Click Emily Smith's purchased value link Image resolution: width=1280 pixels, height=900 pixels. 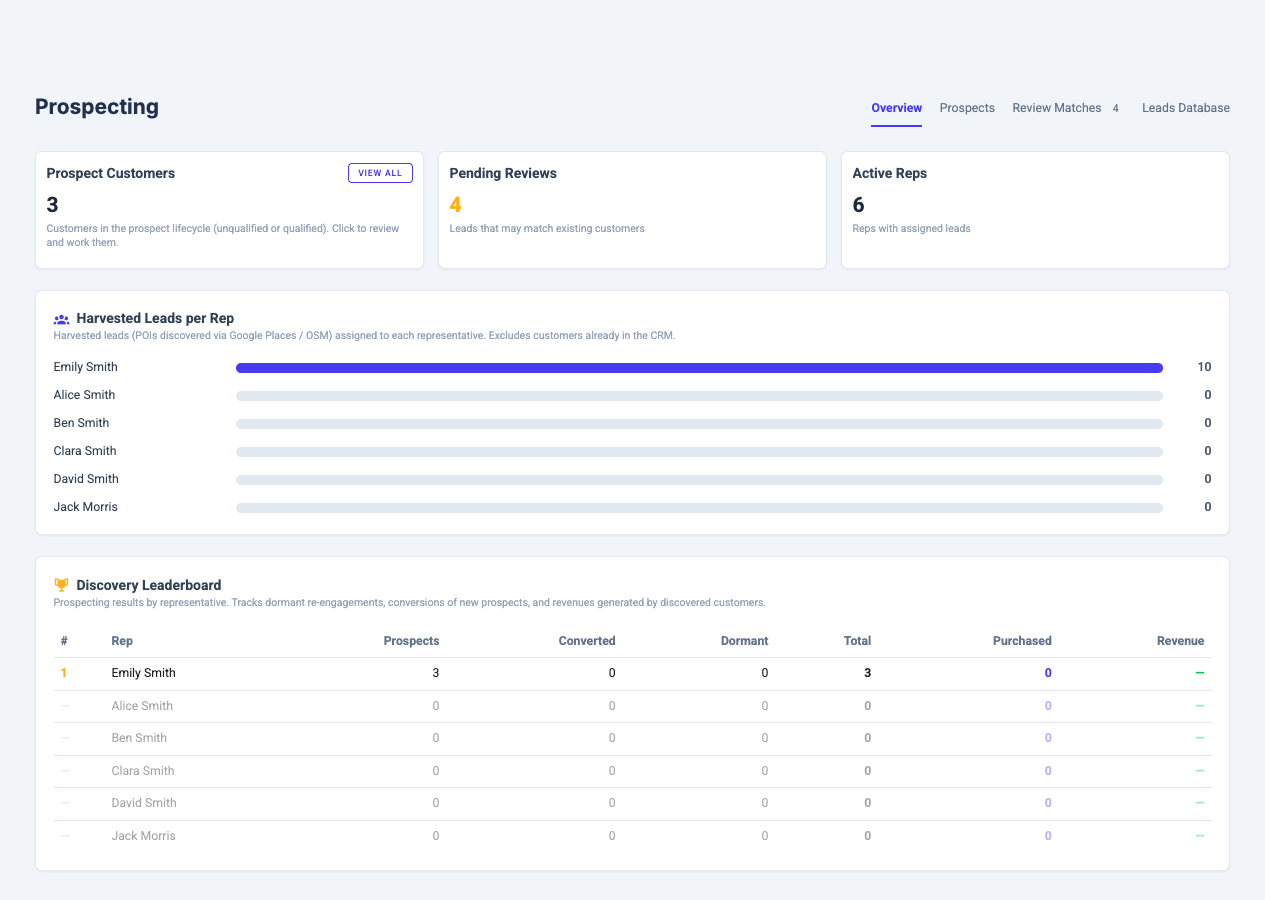coord(1048,673)
